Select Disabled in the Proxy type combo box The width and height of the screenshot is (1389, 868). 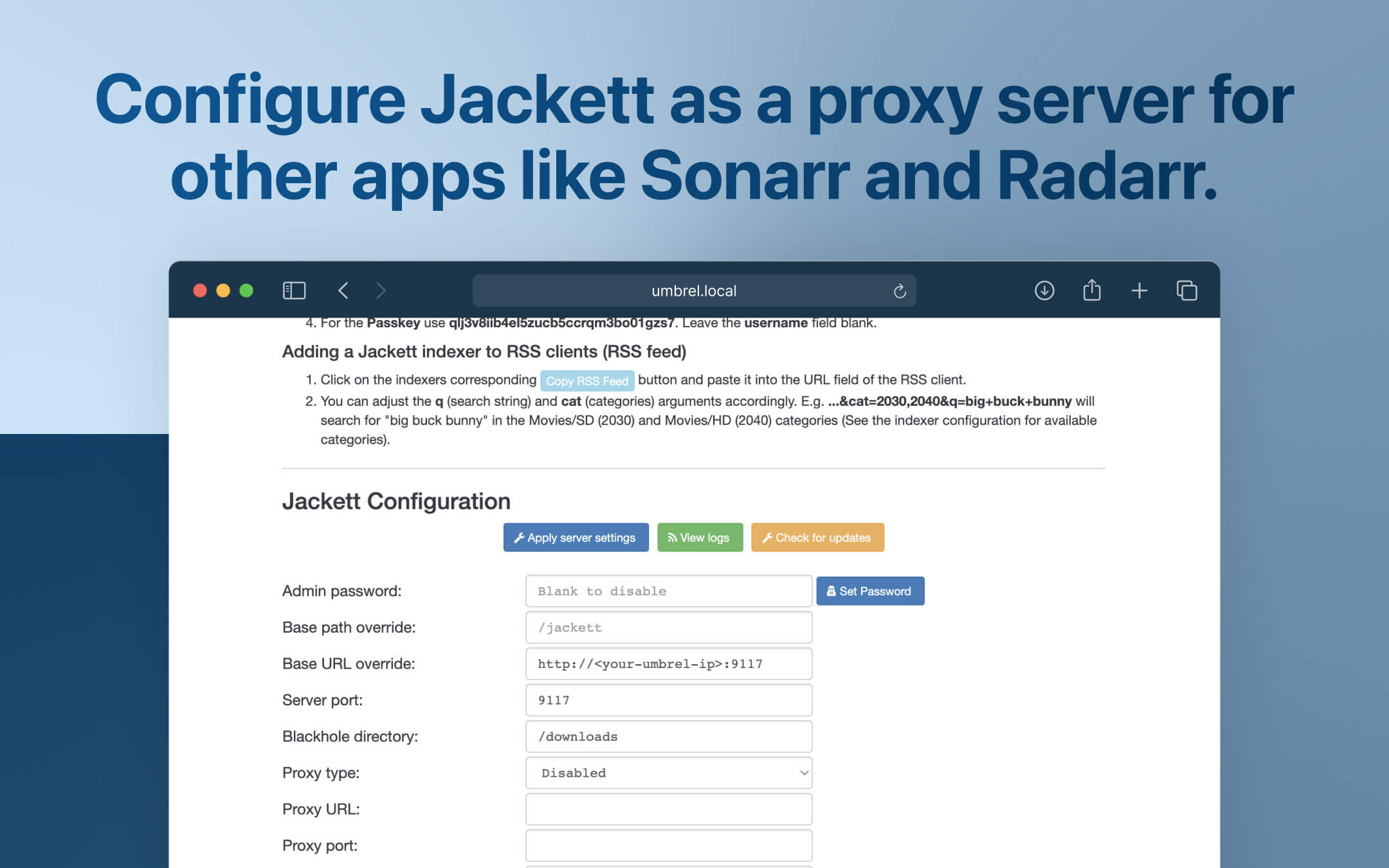pyautogui.click(x=669, y=773)
